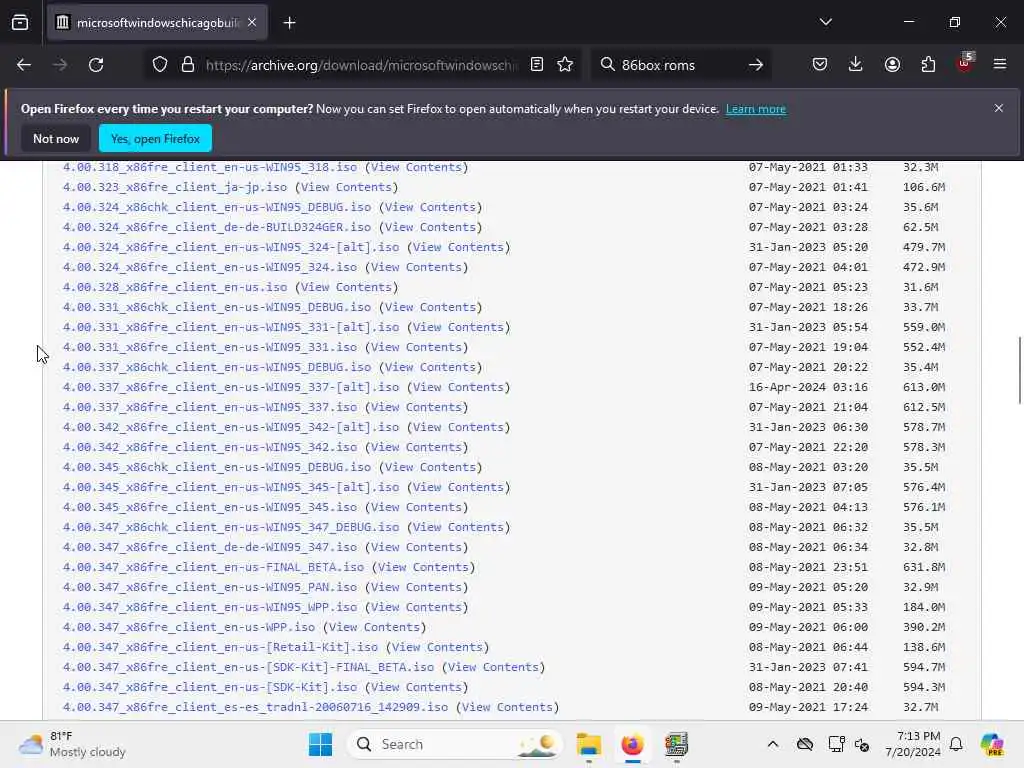Select the microsoftwindowschicagobuilds tab

[157, 23]
